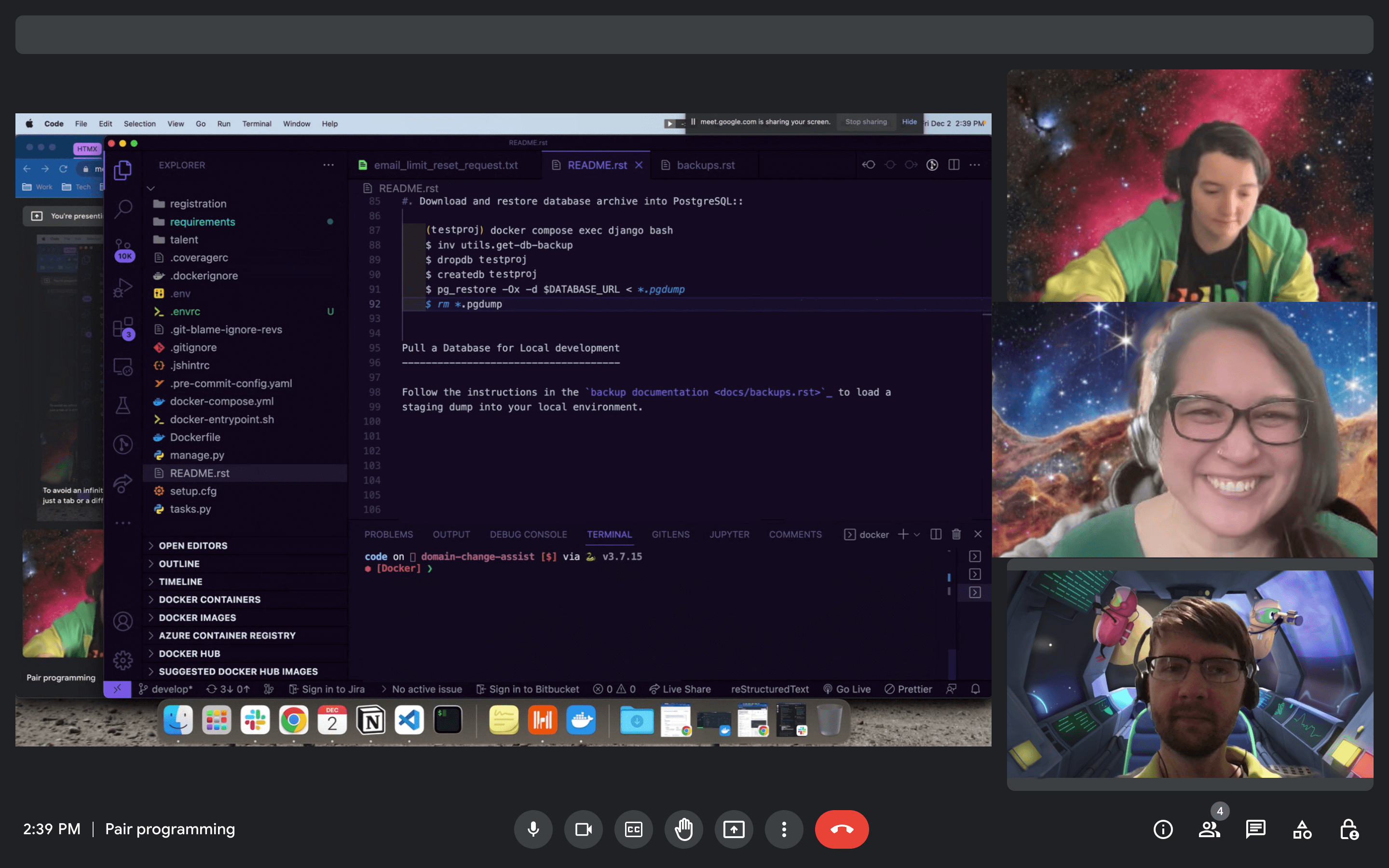Select the TERMINAL tab in panel
This screenshot has width=1389, height=868.
pyautogui.click(x=609, y=534)
